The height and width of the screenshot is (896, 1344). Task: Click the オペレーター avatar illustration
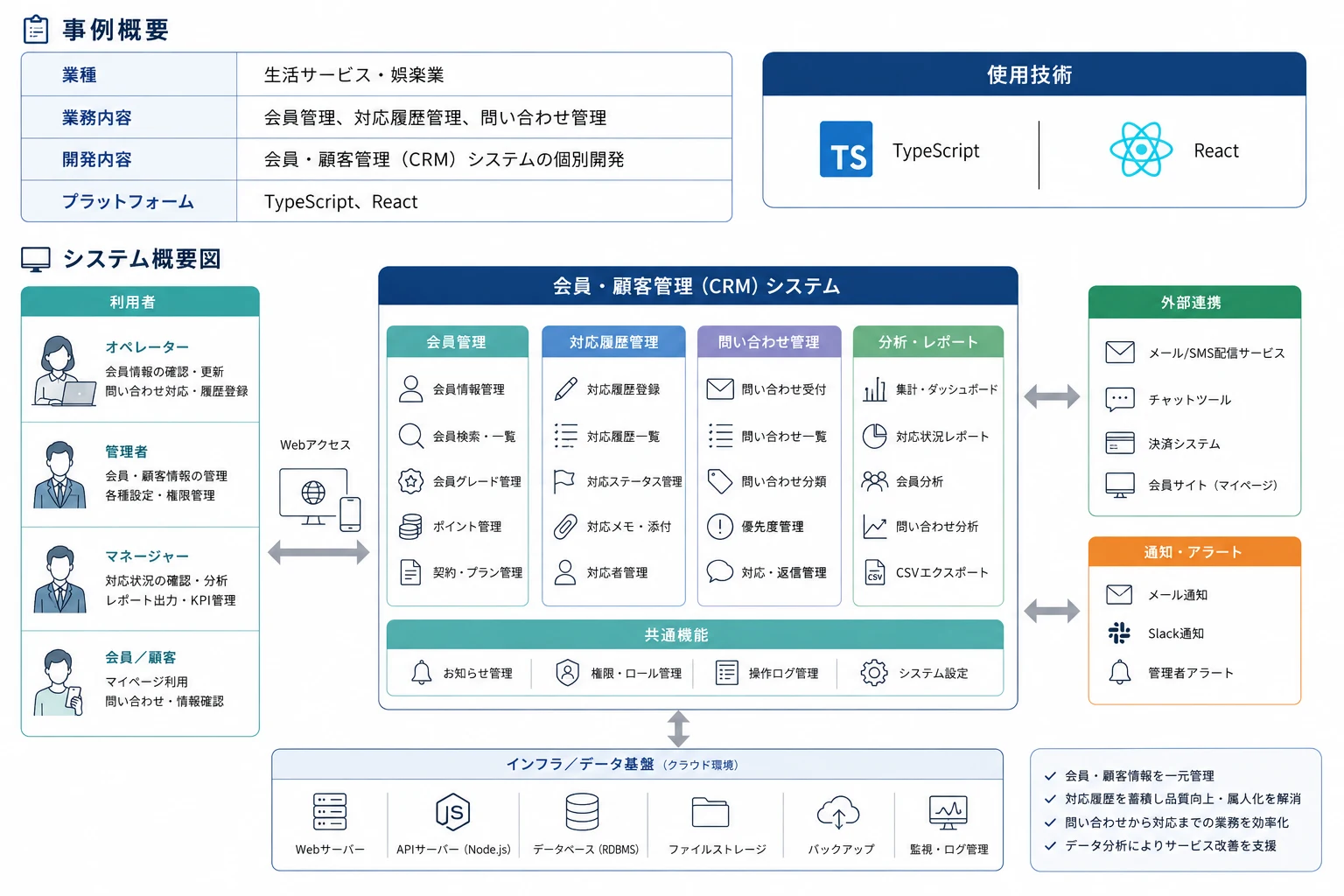[x=63, y=370]
